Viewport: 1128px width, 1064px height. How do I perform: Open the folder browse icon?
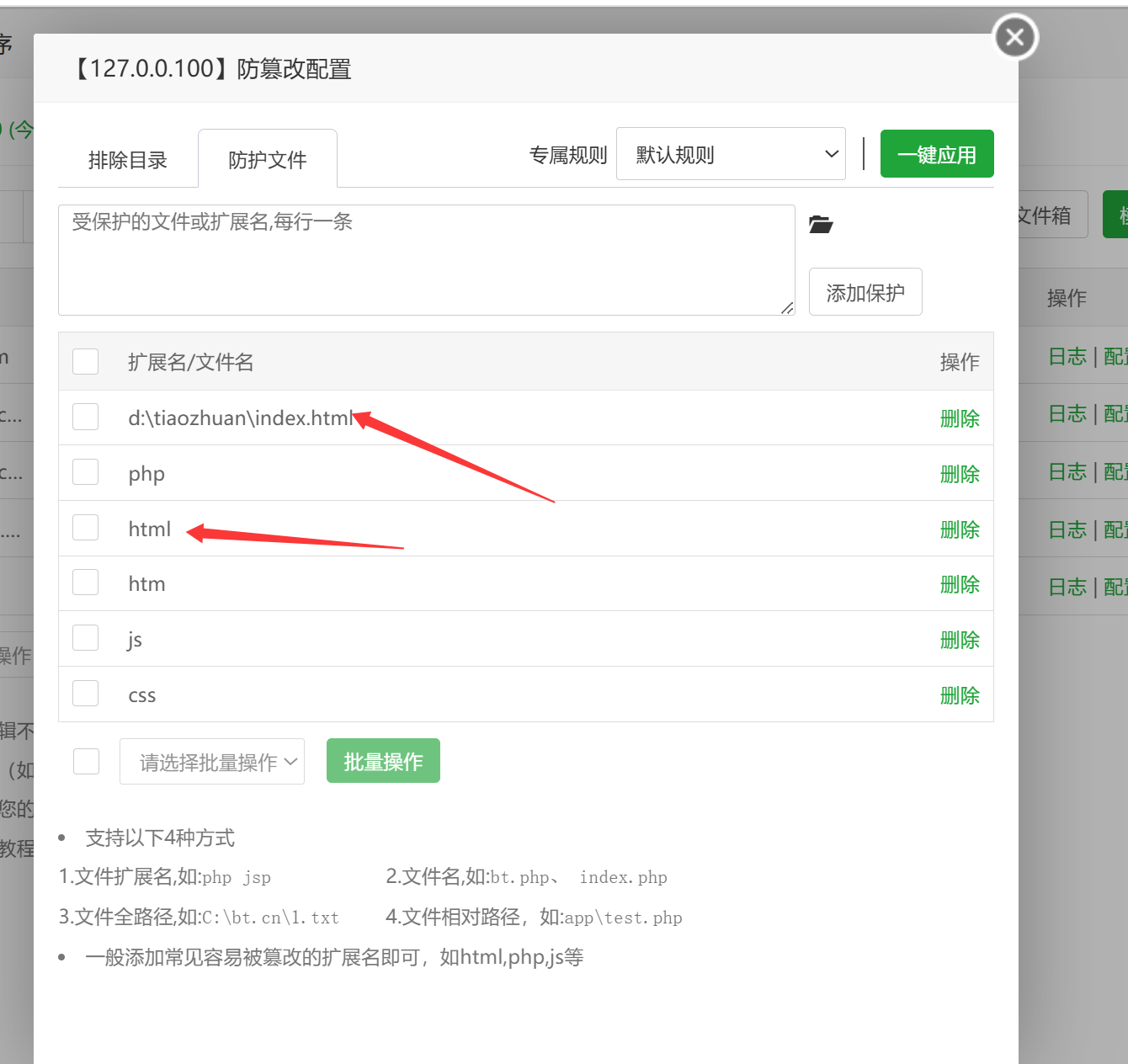pyautogui.click(x=821, y=224)
